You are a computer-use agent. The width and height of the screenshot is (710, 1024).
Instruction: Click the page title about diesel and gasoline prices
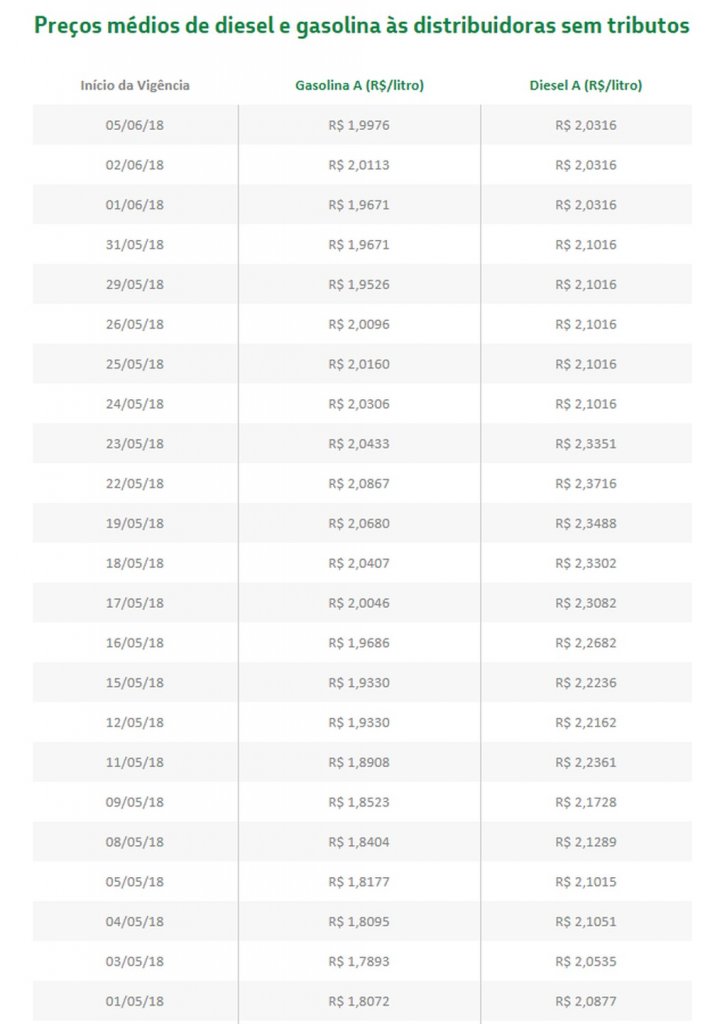pos(361,27)
